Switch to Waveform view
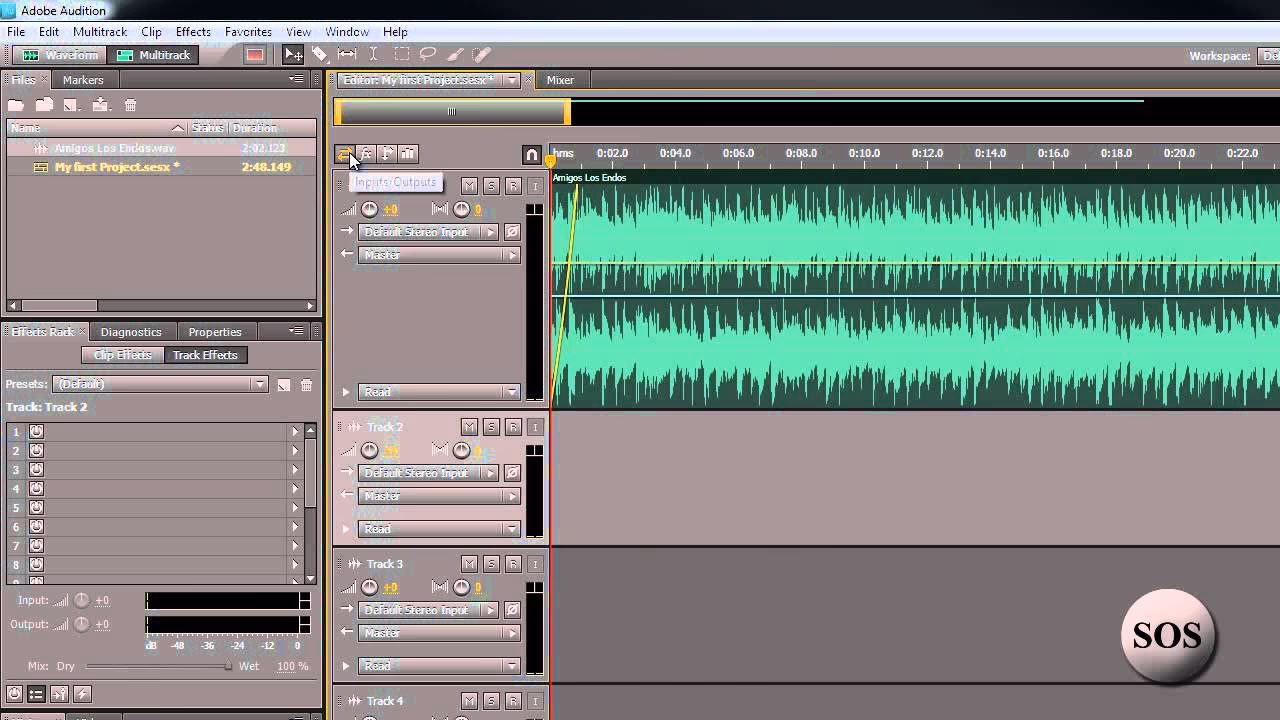The width and height of the screenshot is (1280, 720). coord(60,55)
